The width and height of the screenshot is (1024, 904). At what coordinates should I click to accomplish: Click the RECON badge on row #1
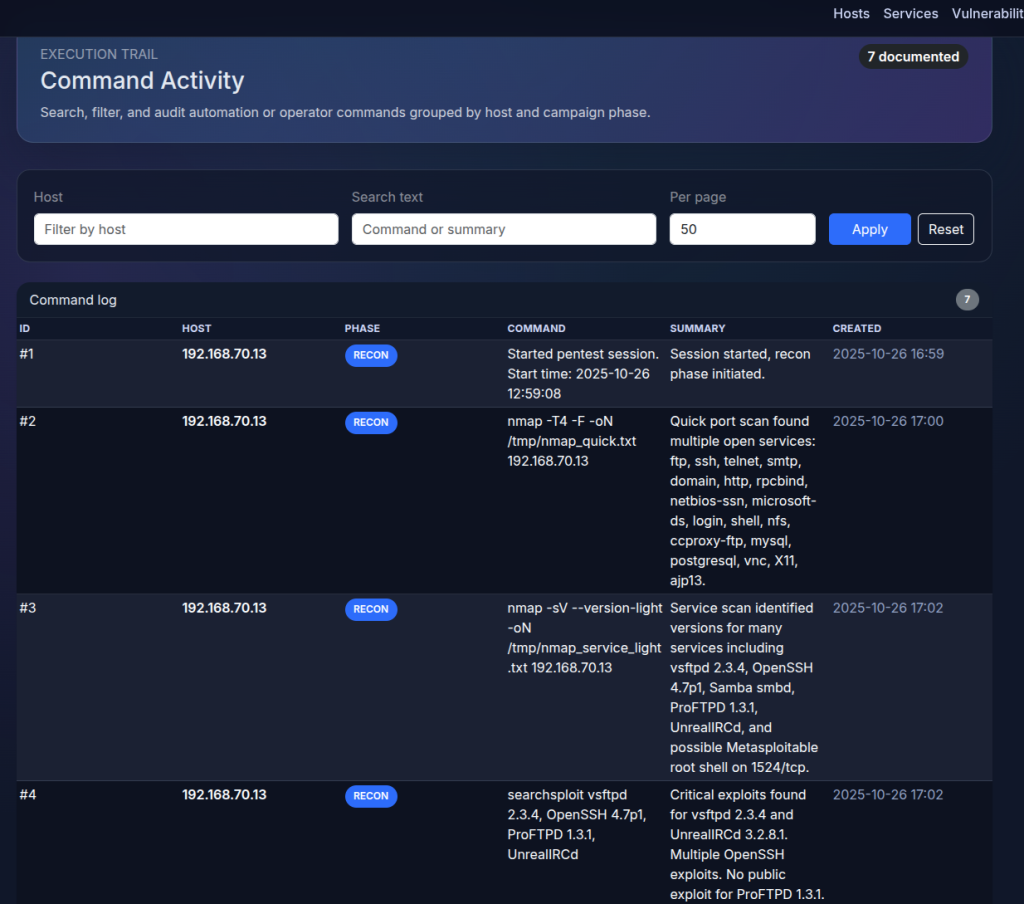(371, 355)
